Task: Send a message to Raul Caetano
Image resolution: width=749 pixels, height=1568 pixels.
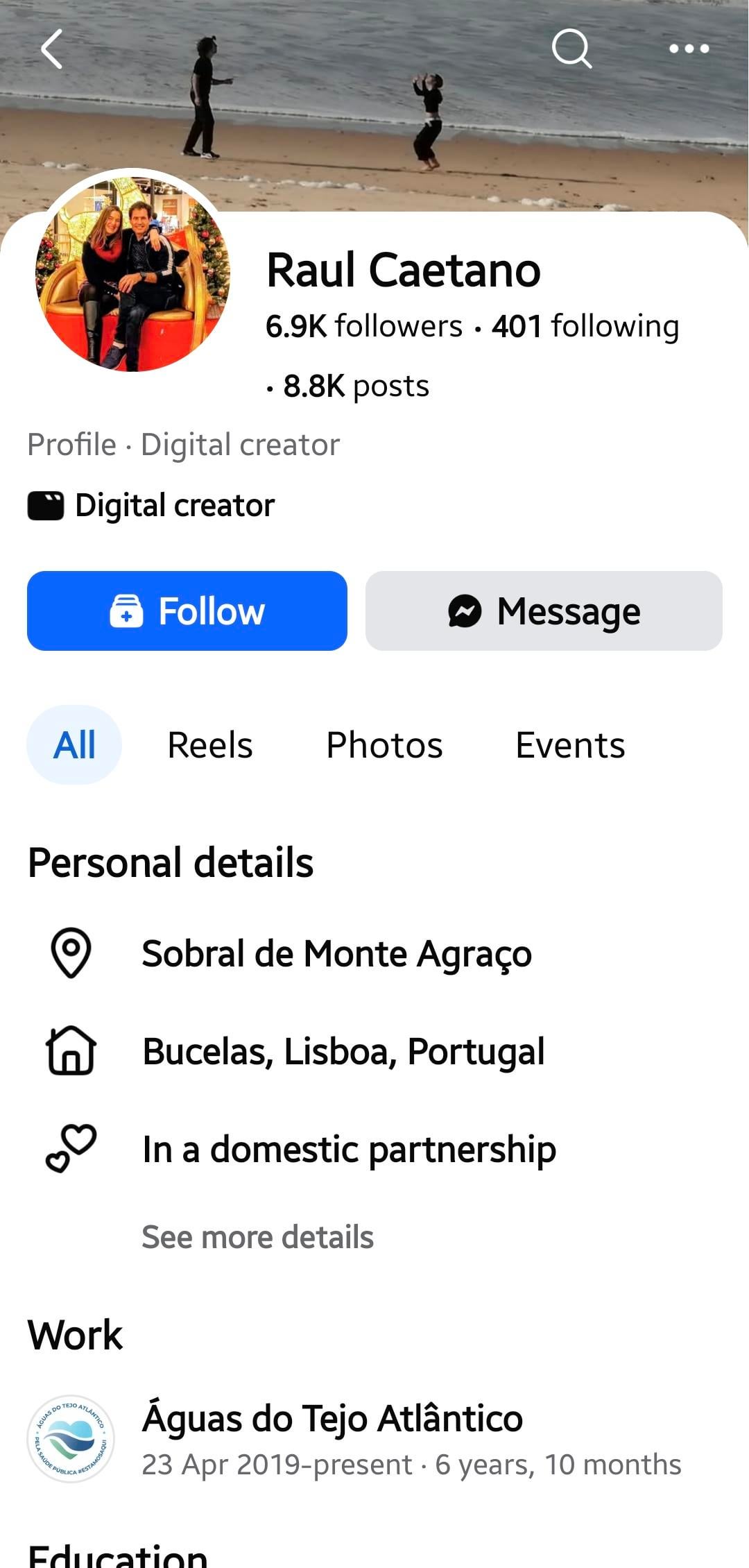Action: [x=544, y=611]
